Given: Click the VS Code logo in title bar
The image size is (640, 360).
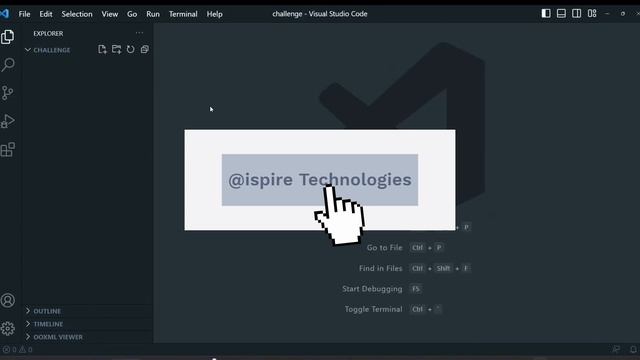Looking at the screenshot, I should coord(4,13).
